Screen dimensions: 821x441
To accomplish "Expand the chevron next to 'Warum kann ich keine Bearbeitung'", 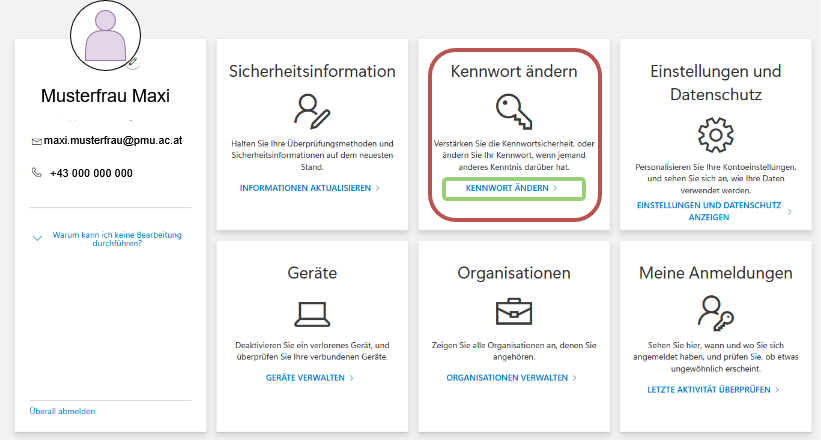I will pos(37,238).
